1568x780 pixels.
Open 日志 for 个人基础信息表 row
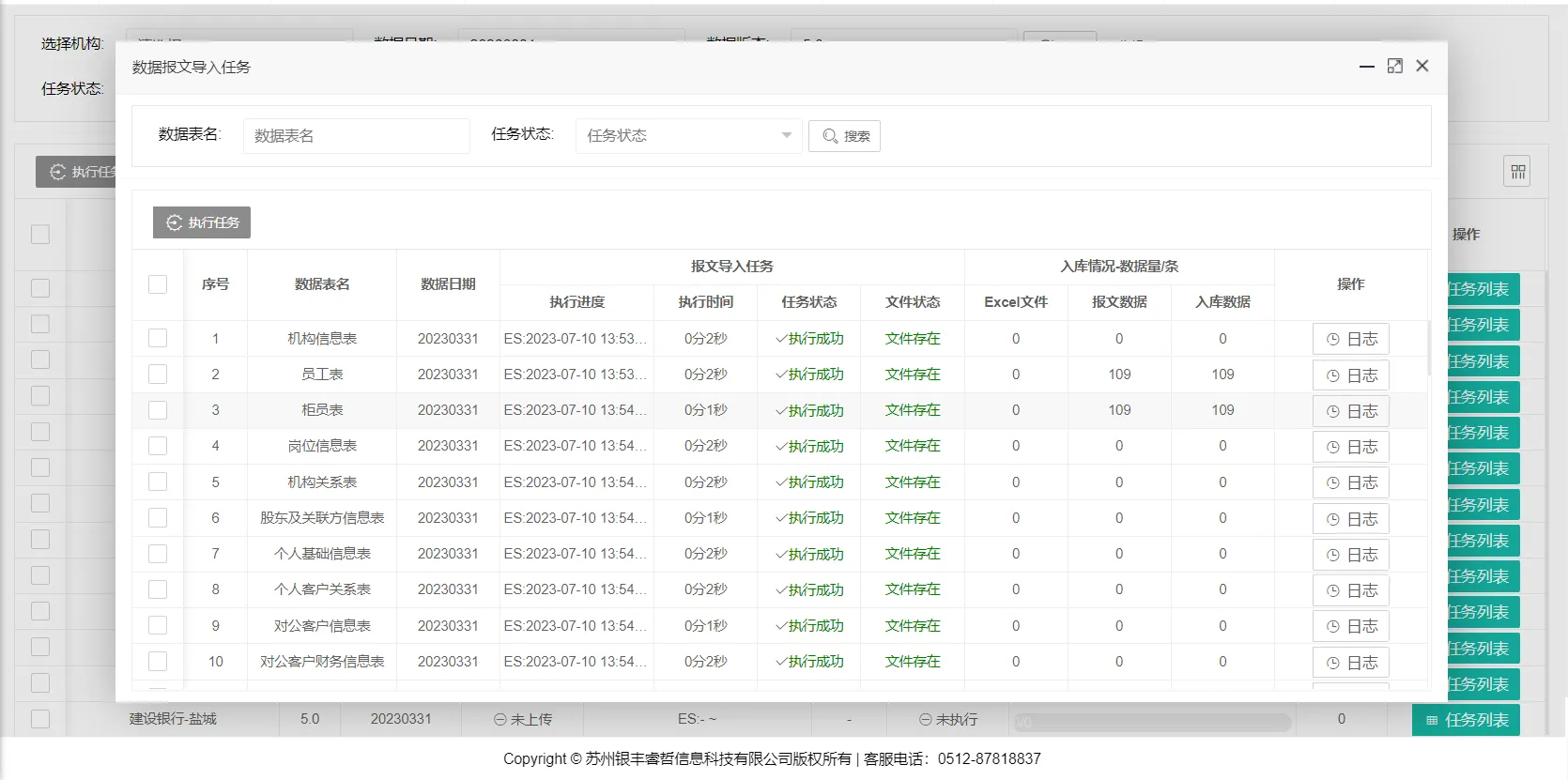point(1350,555)
